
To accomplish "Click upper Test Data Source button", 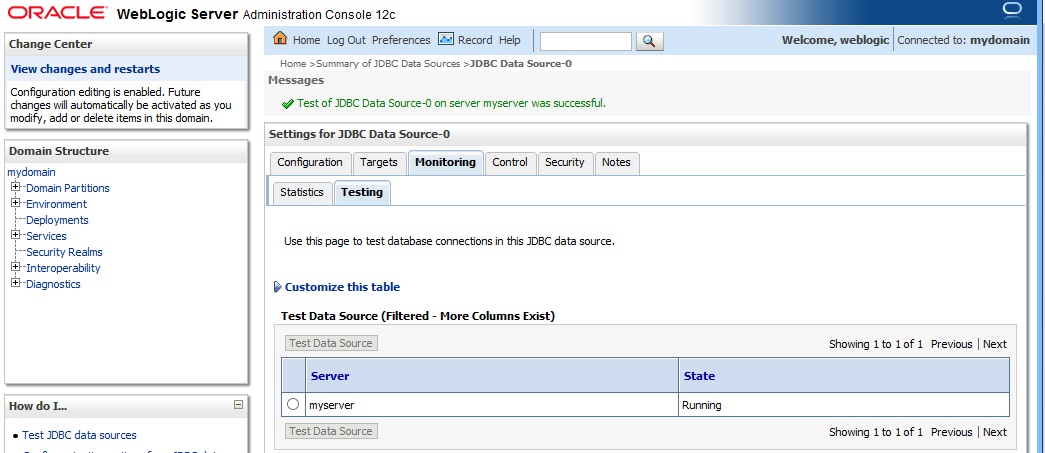I will [x=331, y=343].
